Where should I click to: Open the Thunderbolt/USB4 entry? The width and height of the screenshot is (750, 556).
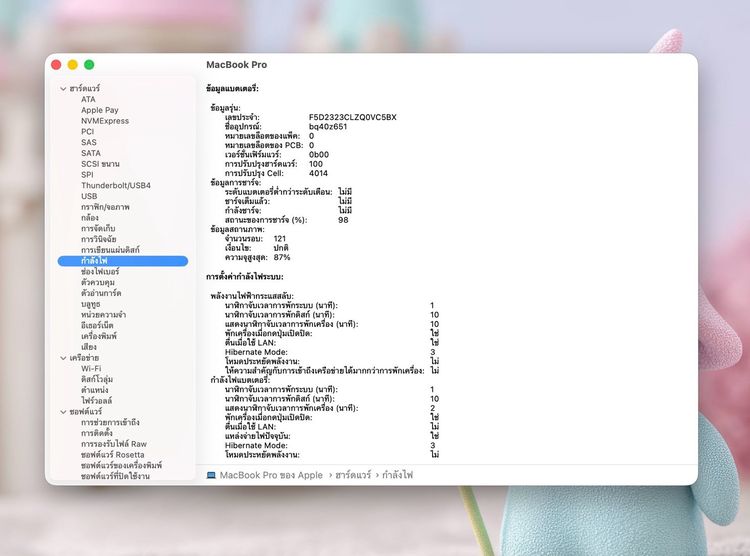[x=116, y=185]
